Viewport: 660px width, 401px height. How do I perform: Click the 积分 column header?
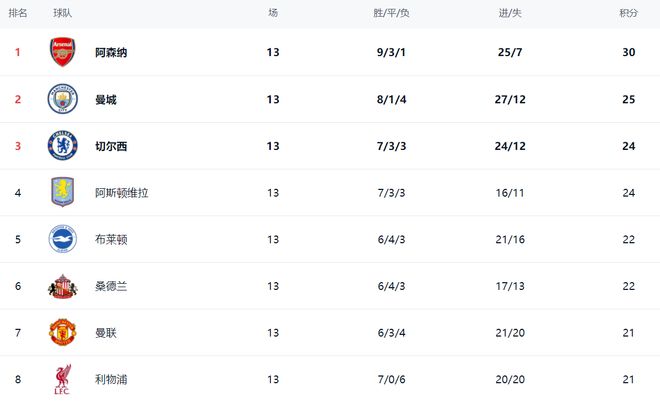(628, 13)
